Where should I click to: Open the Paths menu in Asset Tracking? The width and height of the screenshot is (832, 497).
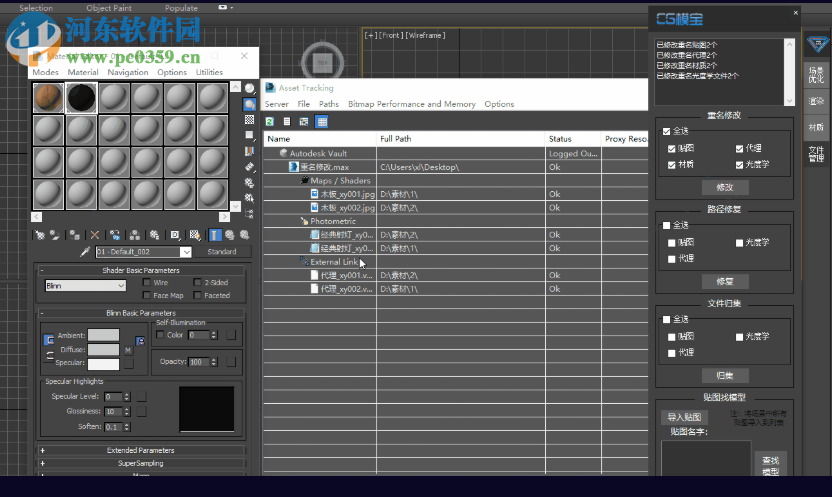coord(328,104)
